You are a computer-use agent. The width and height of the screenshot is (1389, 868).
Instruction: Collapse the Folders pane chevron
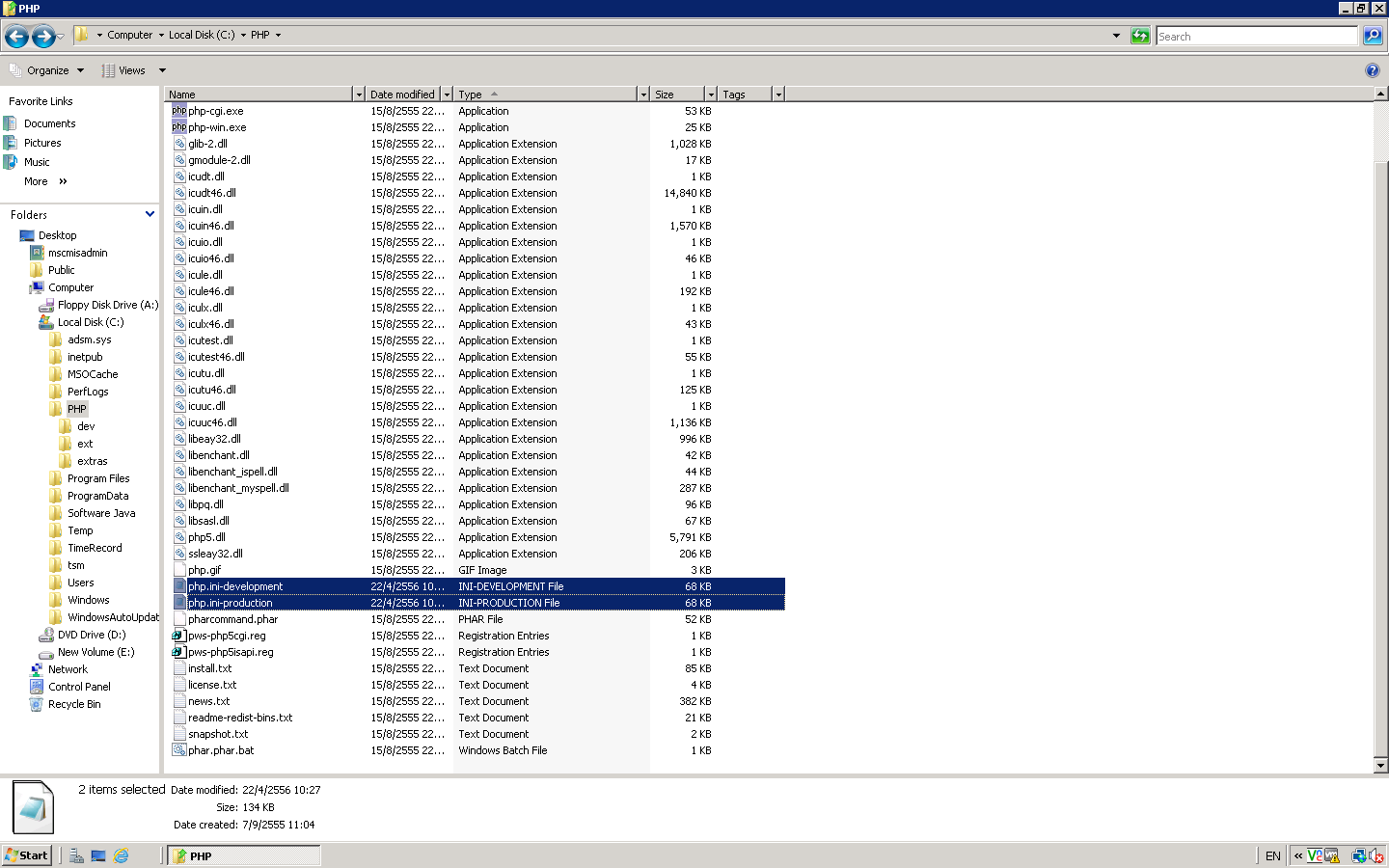150,214
